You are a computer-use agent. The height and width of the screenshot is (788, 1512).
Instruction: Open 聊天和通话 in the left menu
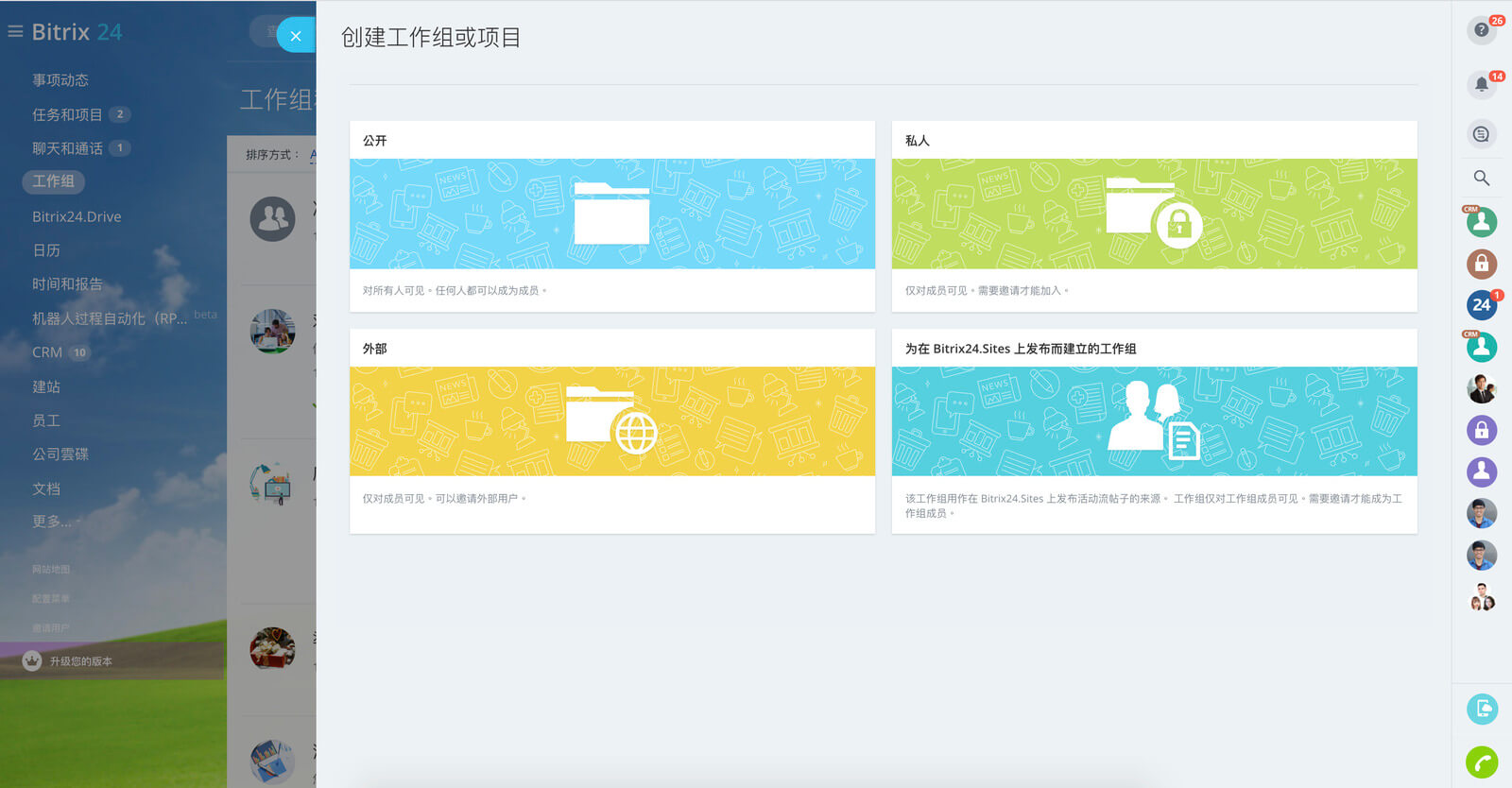pyautogui.click(x=67, y=148)
